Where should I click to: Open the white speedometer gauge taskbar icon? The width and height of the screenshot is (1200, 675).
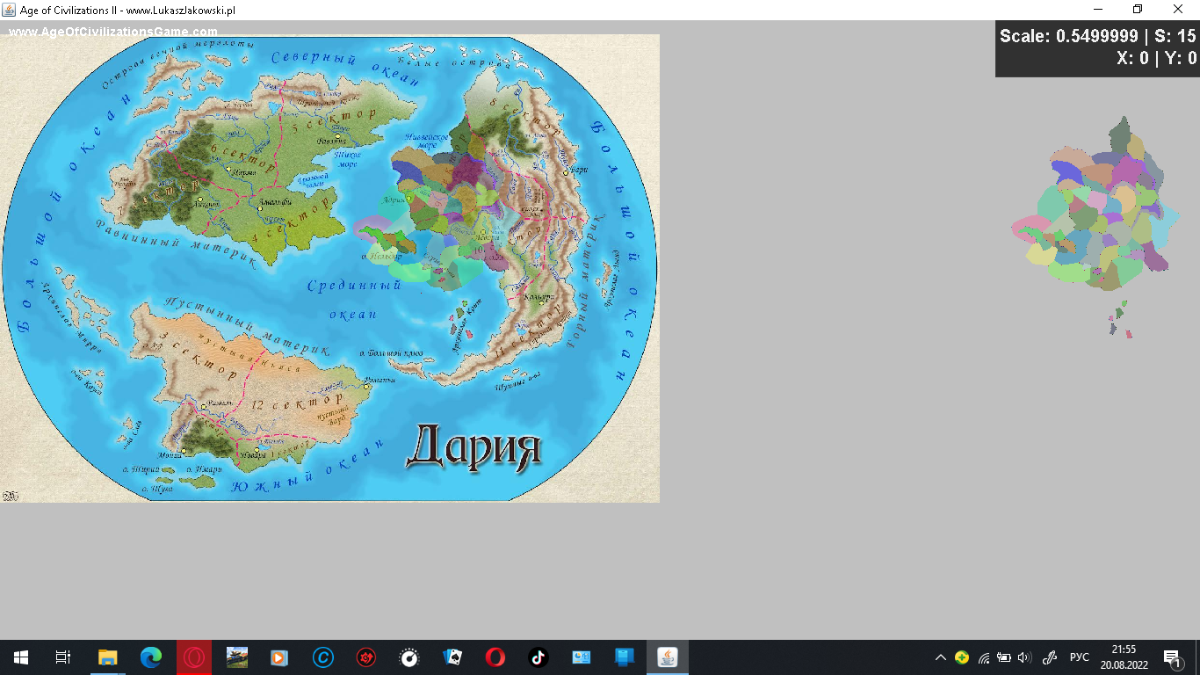click(409, 657)
